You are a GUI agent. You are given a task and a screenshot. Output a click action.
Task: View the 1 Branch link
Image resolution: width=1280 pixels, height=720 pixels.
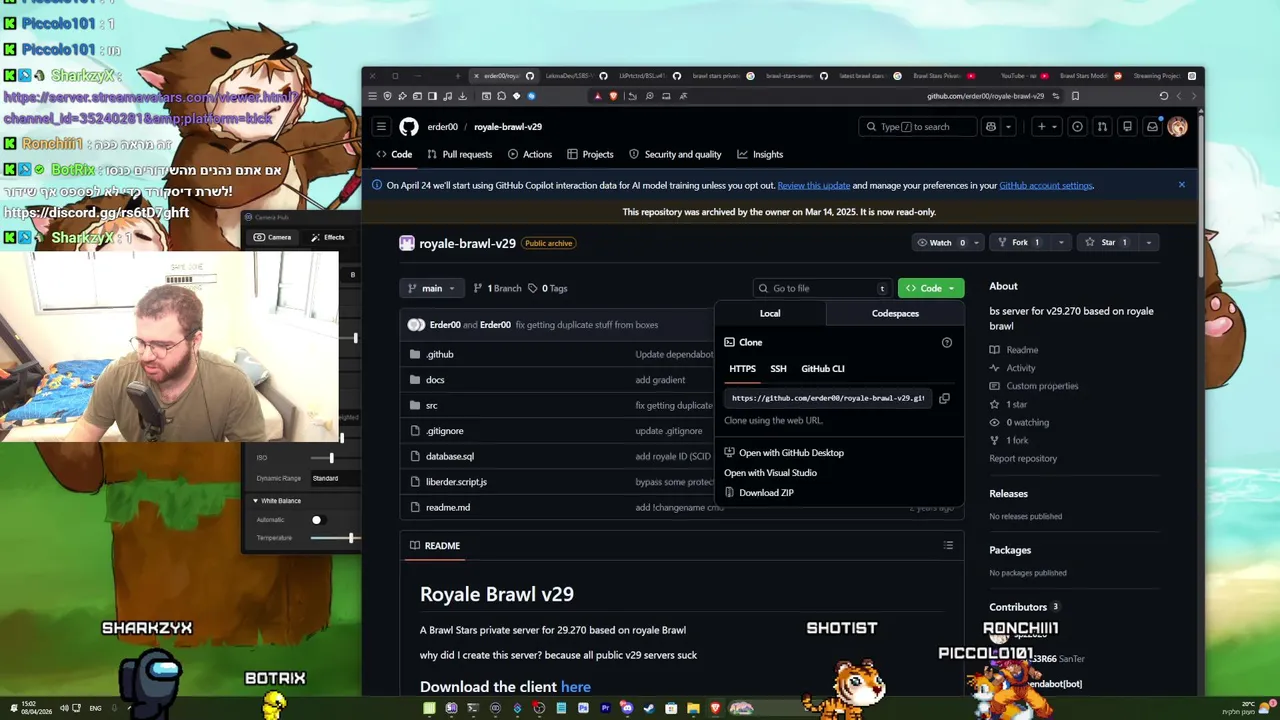(497, 288)
